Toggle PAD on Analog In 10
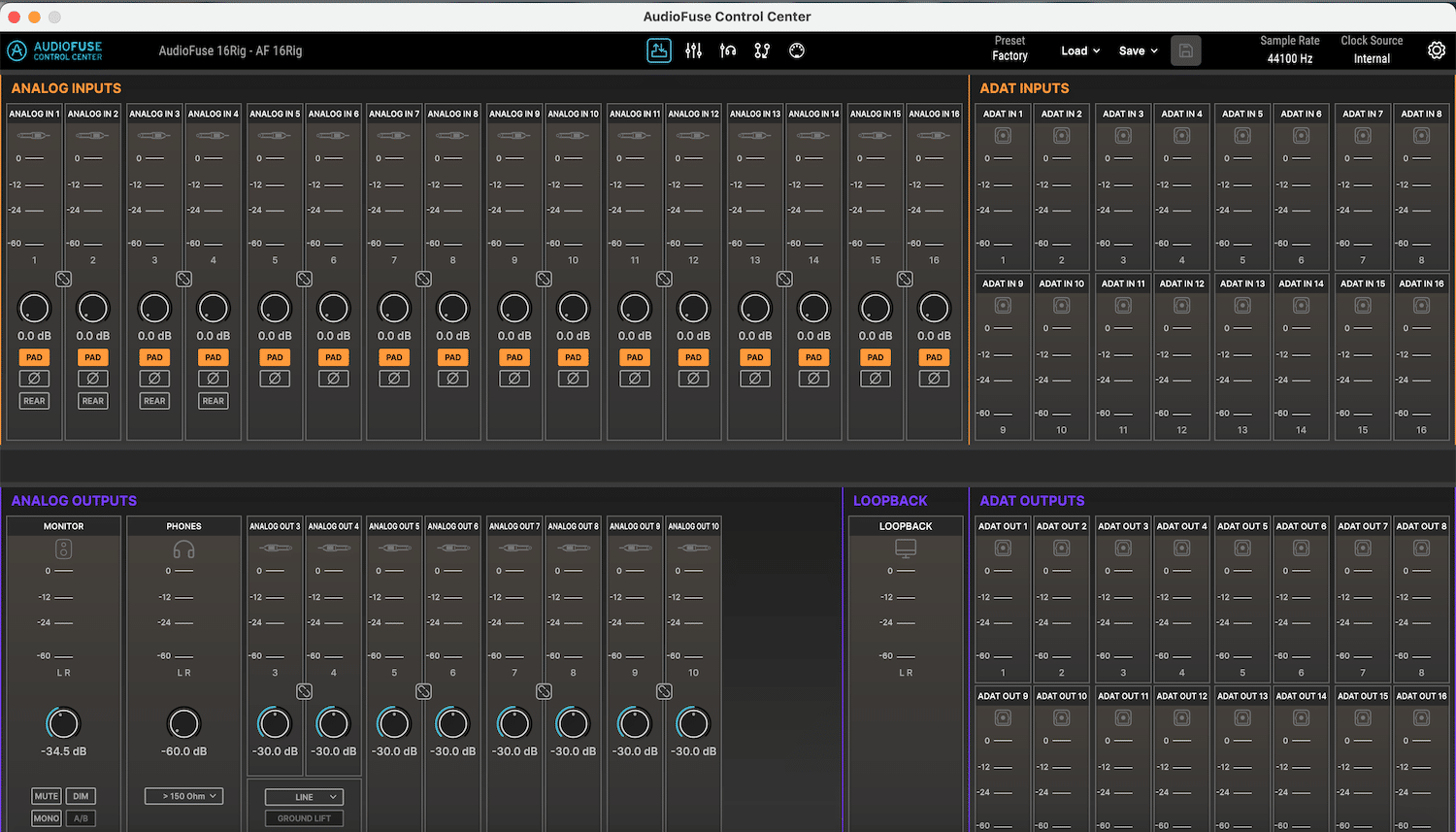This screenshot has height=832, width=1456. click(573, 357)
